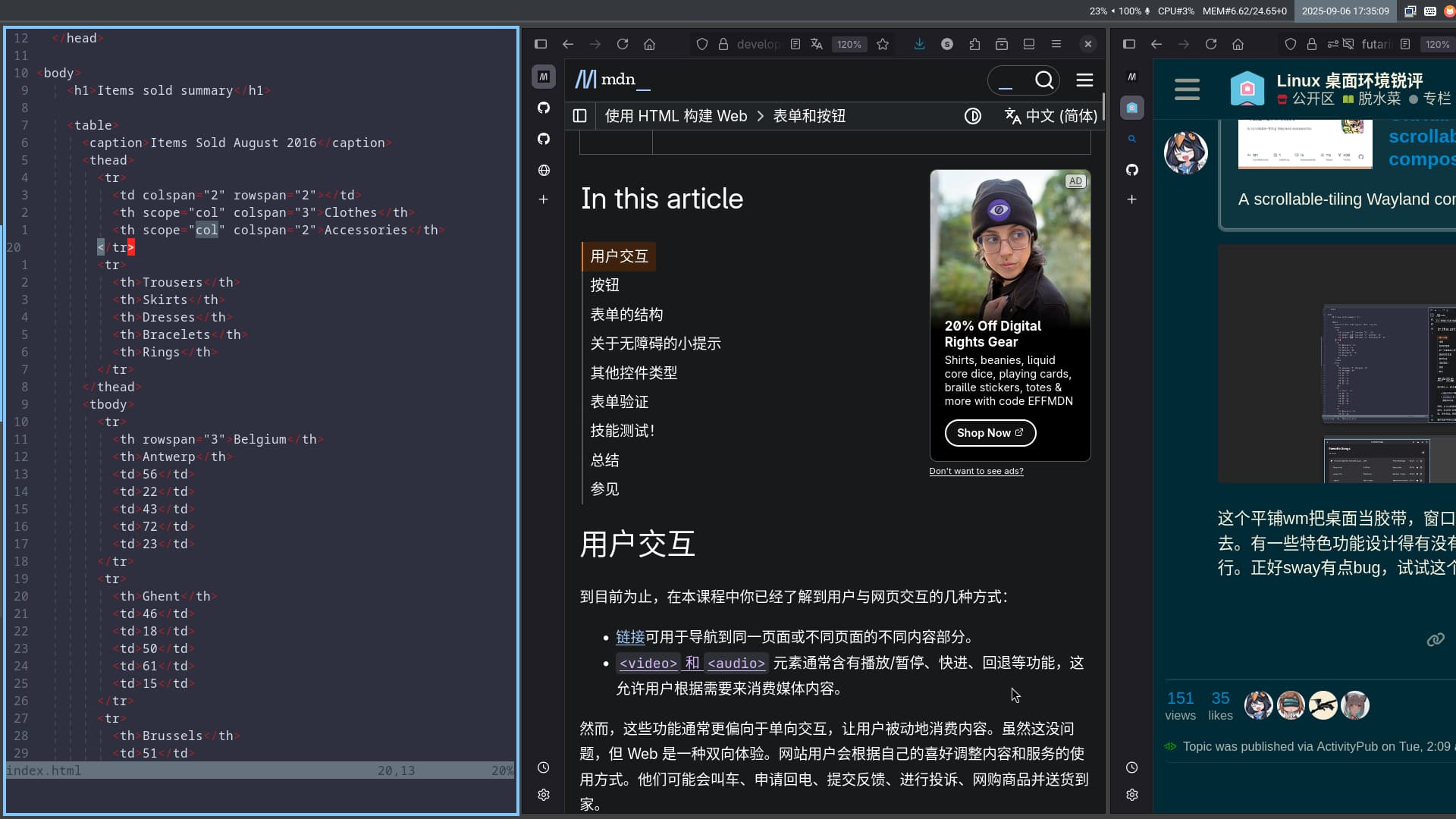The height and width of the screenshot is (819, 1456).
Task: Select the first GitHub tab in sidebar
Action: [x=544, y=108]
